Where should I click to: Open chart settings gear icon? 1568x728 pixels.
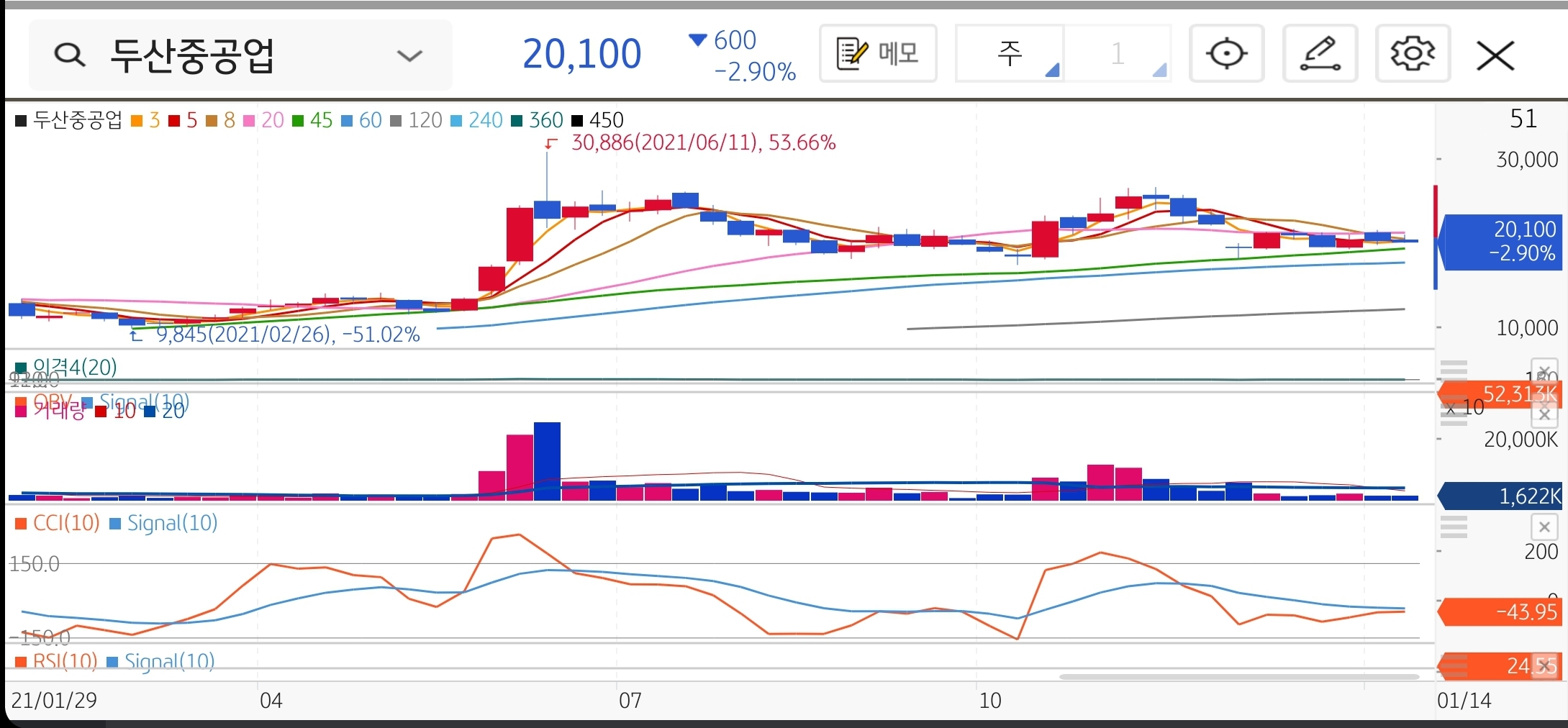click(x=1413, y=53)
